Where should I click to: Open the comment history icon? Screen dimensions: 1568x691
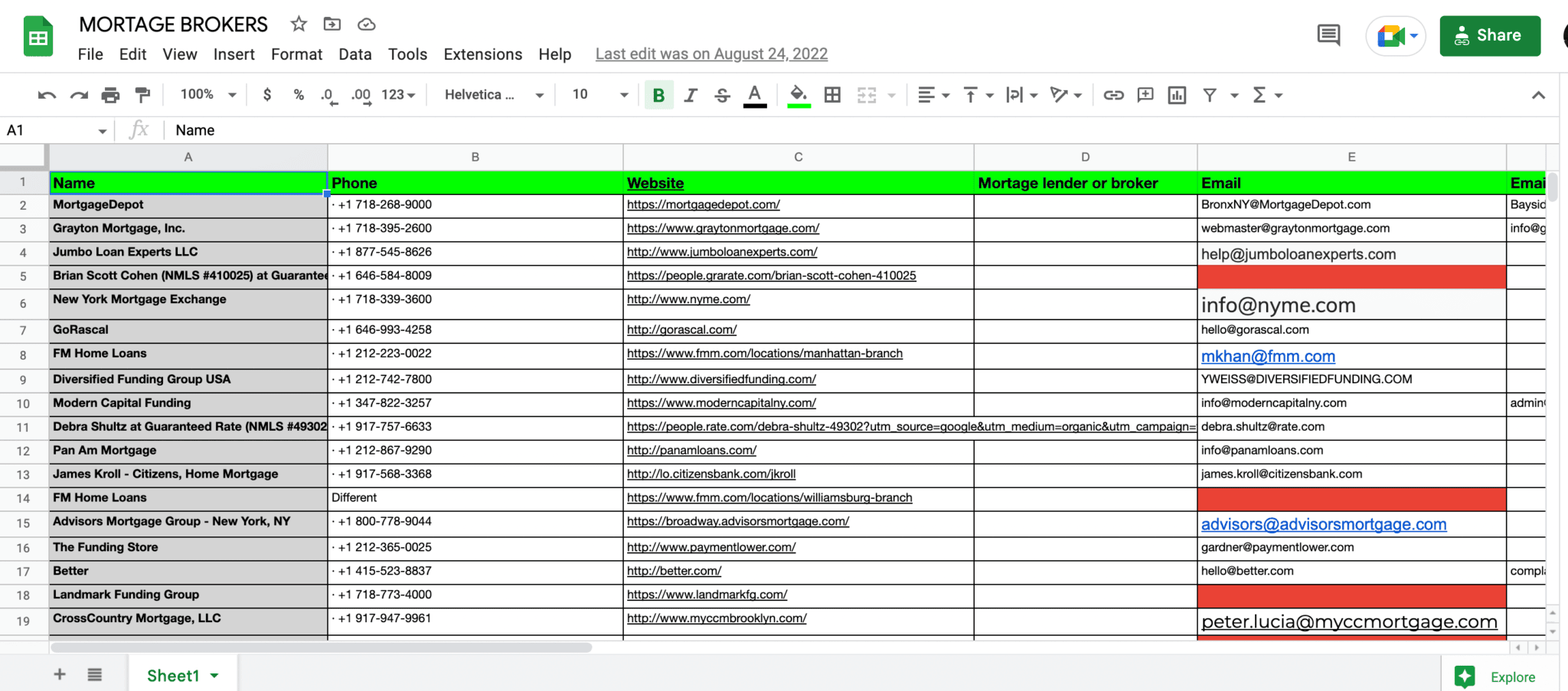point(1328,35)
